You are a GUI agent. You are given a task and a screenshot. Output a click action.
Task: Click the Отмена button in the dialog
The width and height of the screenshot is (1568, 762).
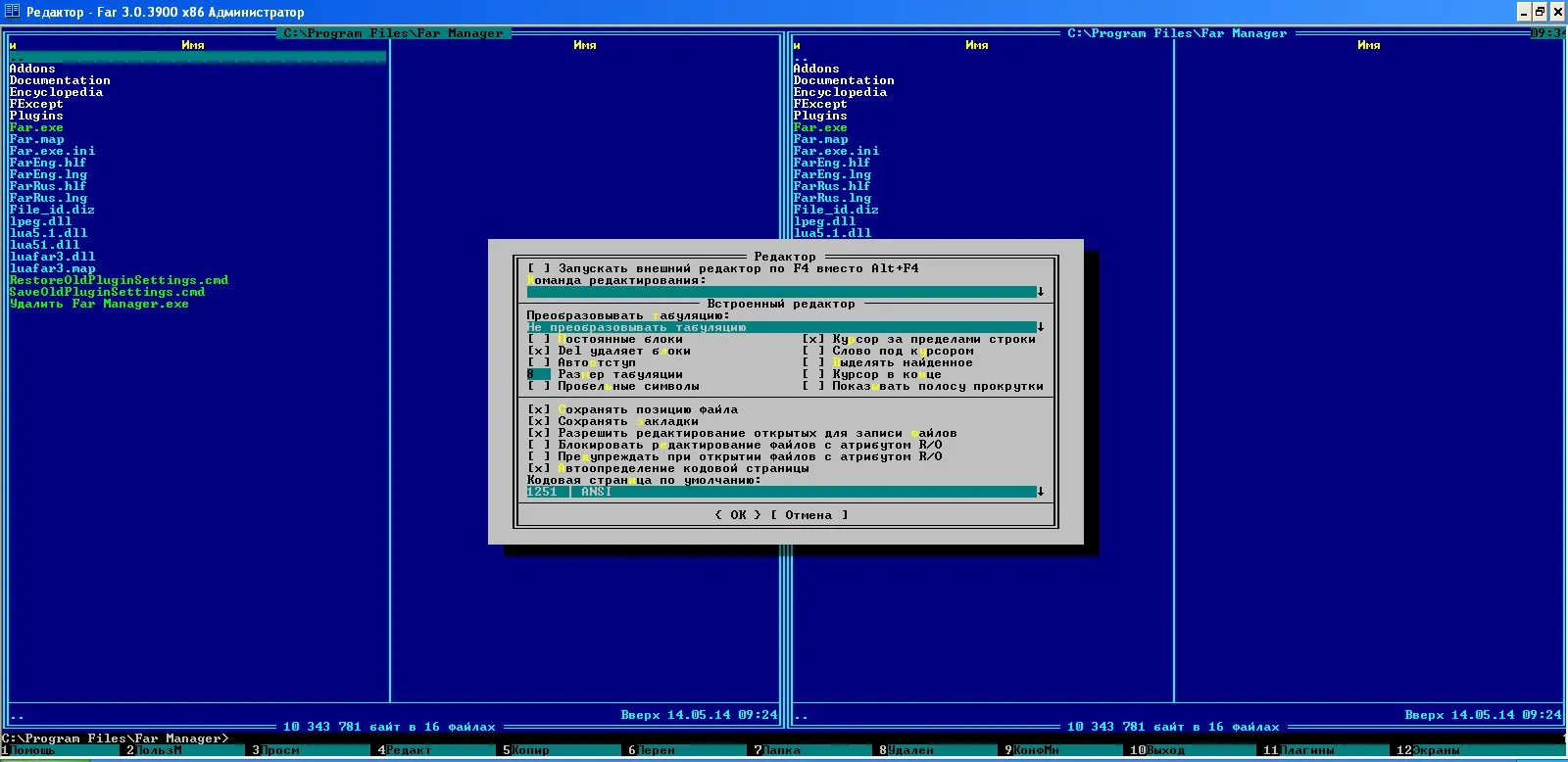point(808,515)
